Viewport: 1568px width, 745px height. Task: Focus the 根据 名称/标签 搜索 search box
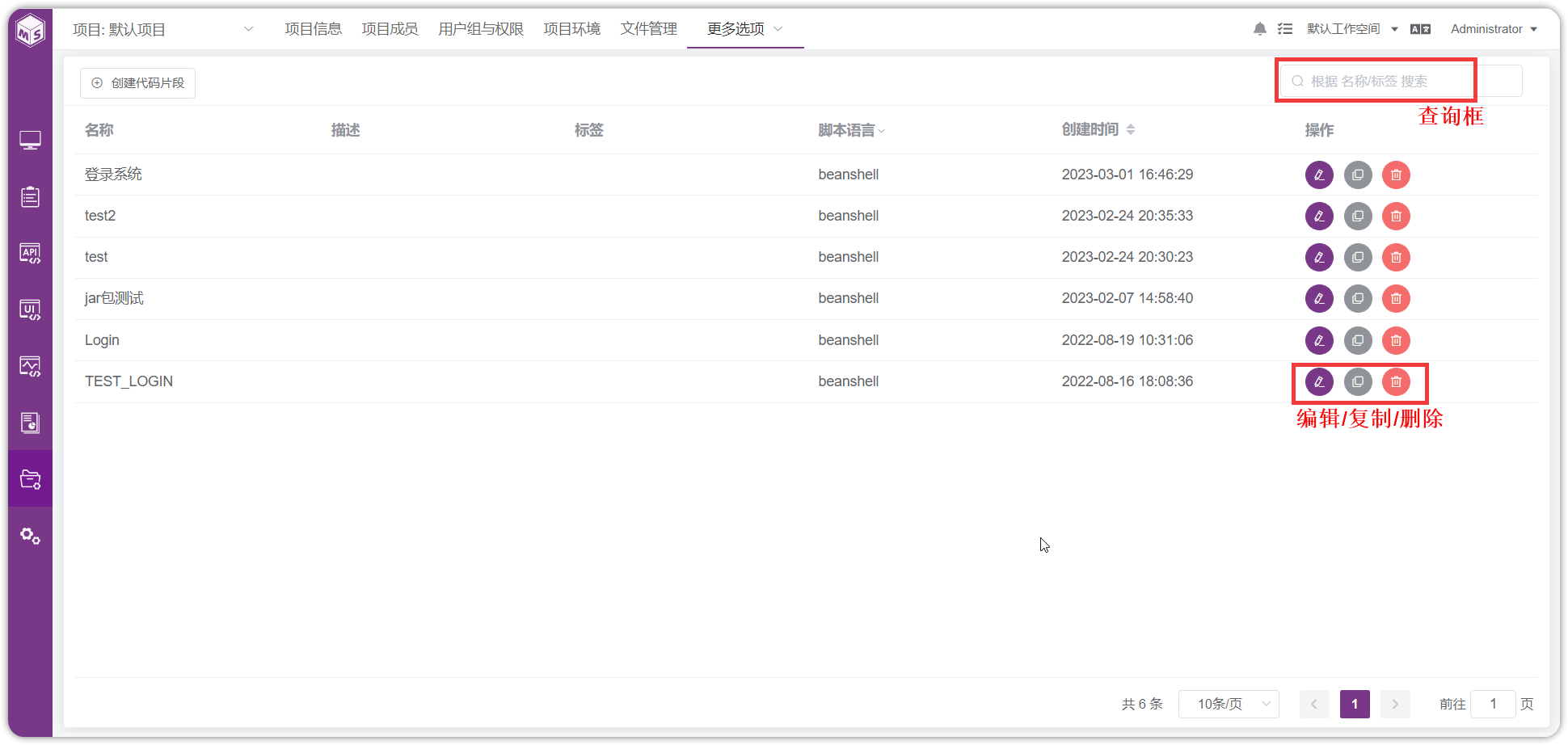(x=1401, y=81)
